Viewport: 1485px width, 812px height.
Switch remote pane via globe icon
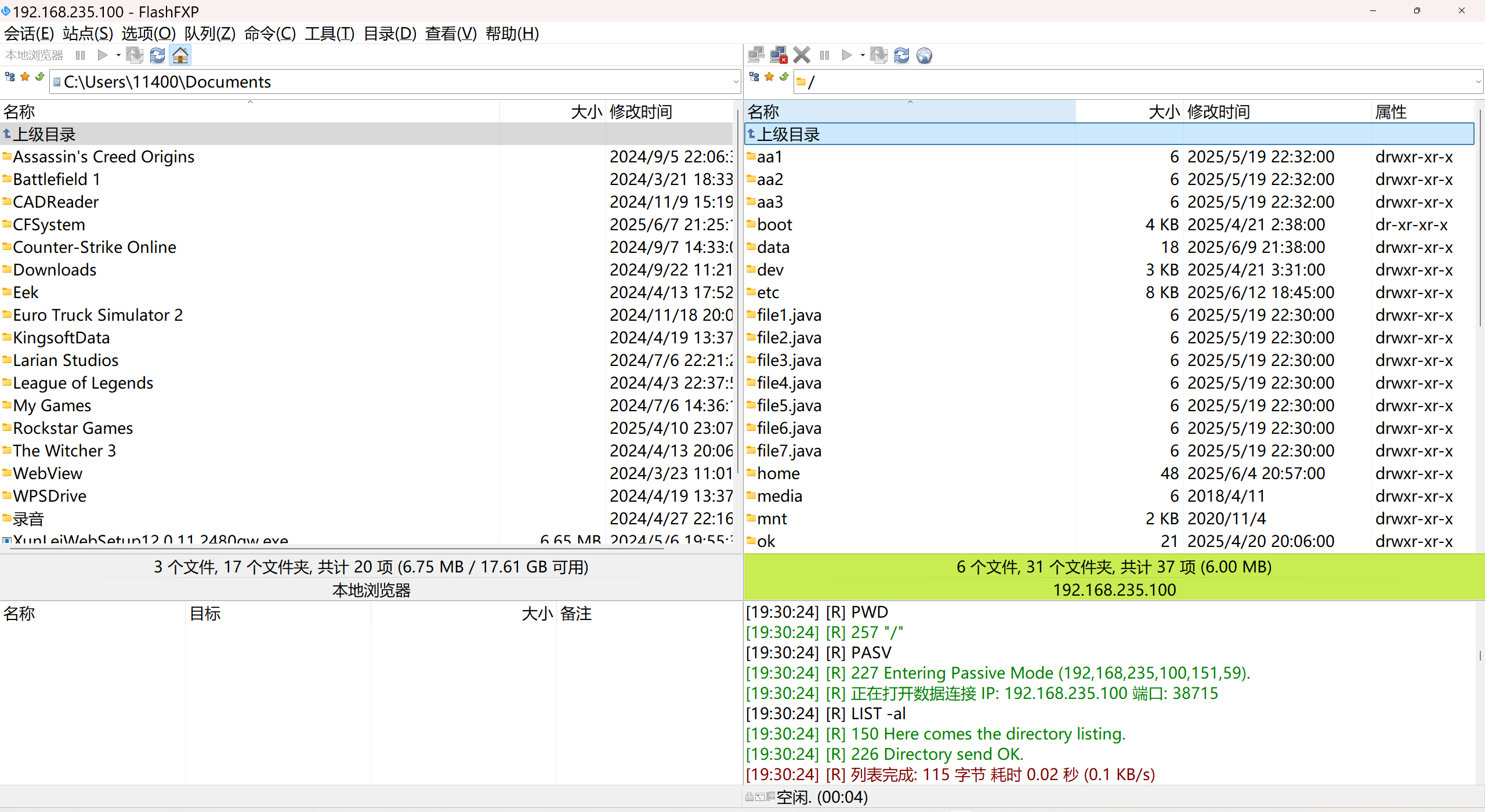coord(924,55)
